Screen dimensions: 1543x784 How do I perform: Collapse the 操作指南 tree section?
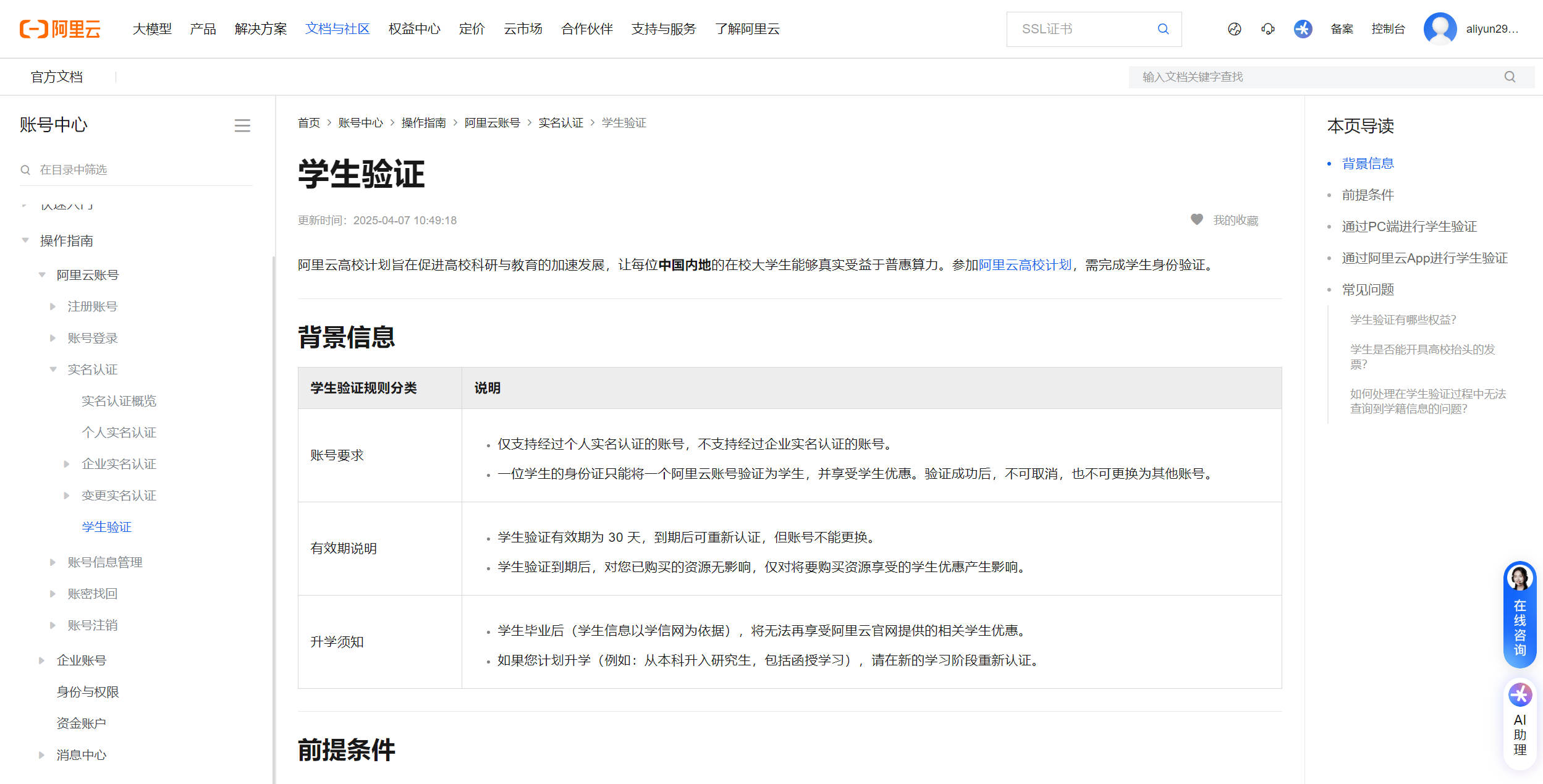[25, 240]
